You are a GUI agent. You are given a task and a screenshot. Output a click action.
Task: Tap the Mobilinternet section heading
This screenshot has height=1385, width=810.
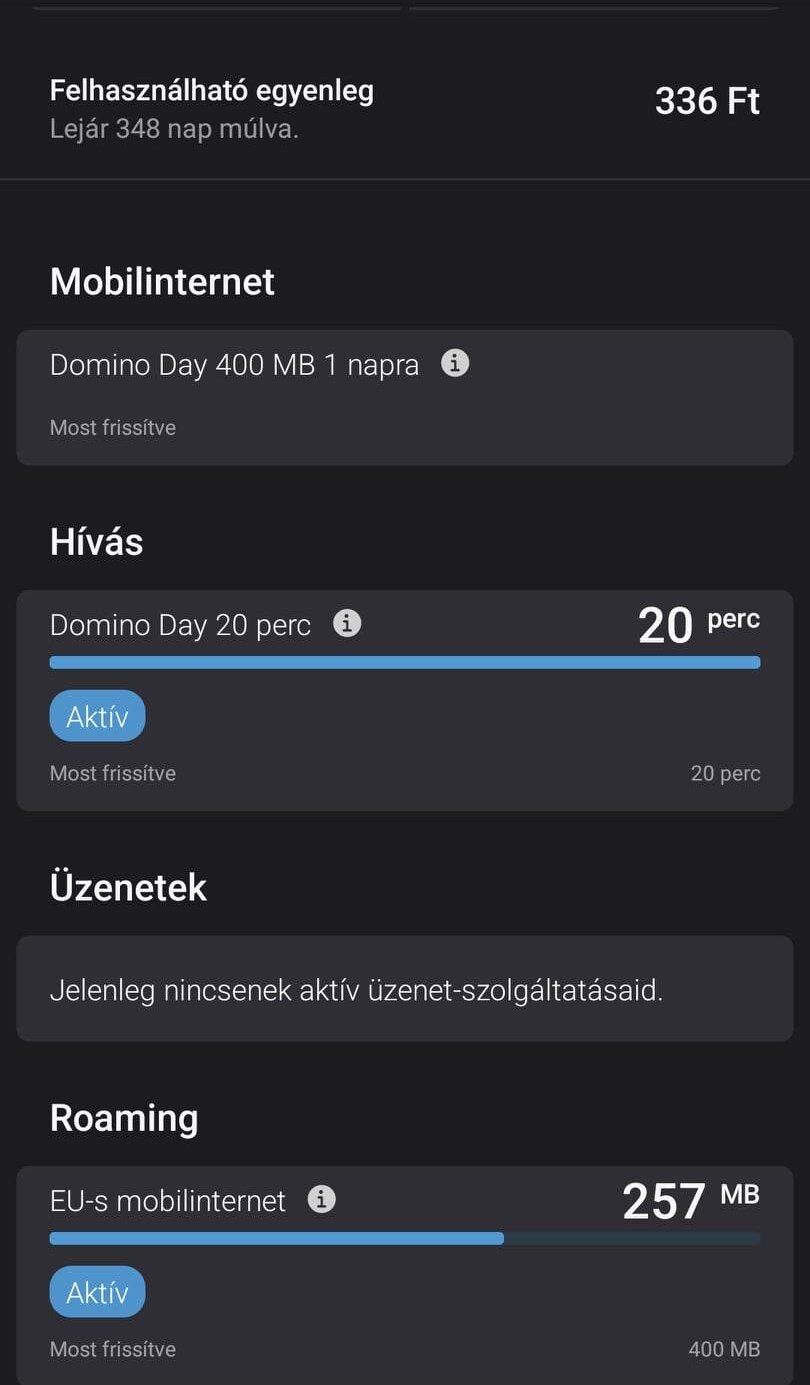coord(162,281)
